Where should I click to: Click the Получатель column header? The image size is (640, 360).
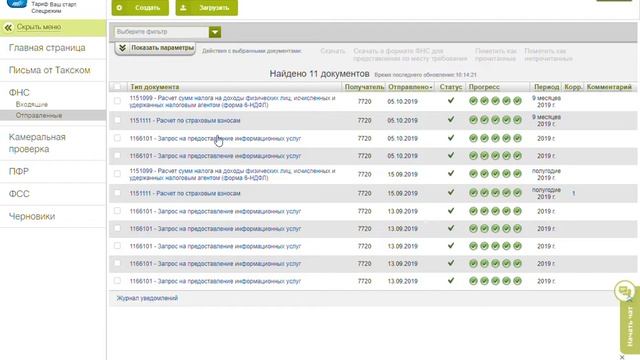pos(364,87)
